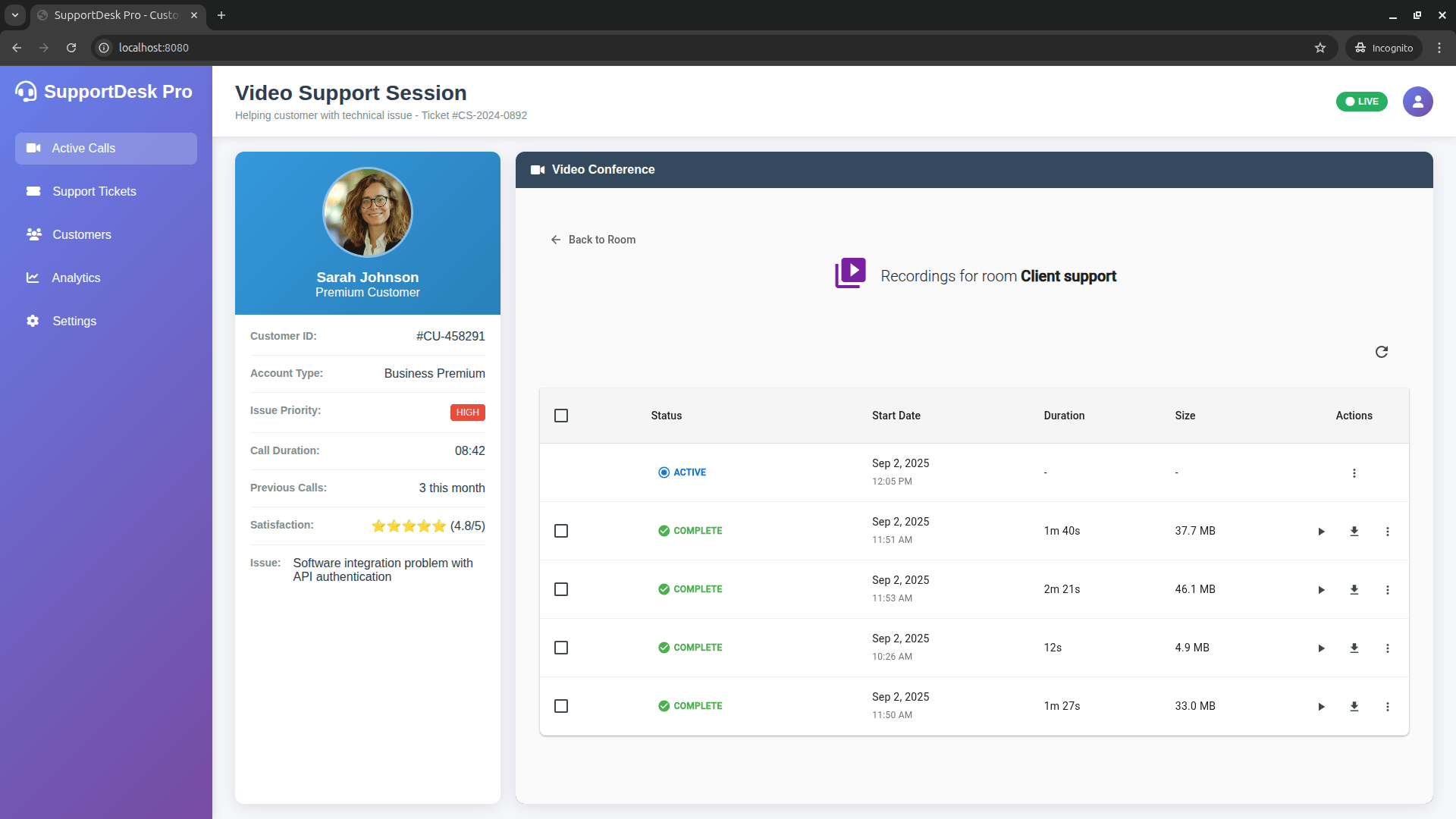
Task: Select all recordings with header checkbox
Action: point(561,416)
